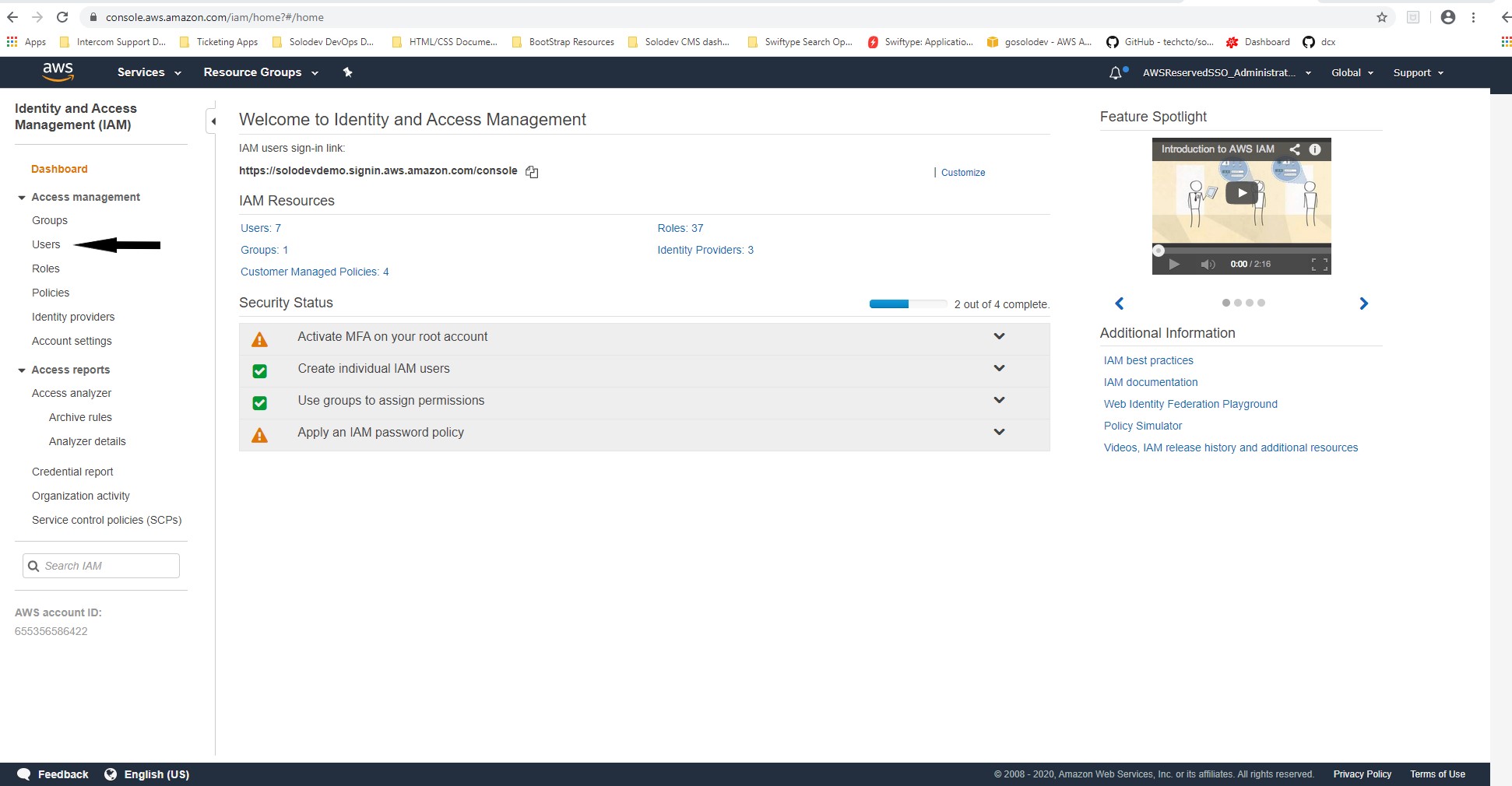Viewport: 1512px width, 786px height.
Task: Click the video info icon
Action: click(x=1315, y=149)
